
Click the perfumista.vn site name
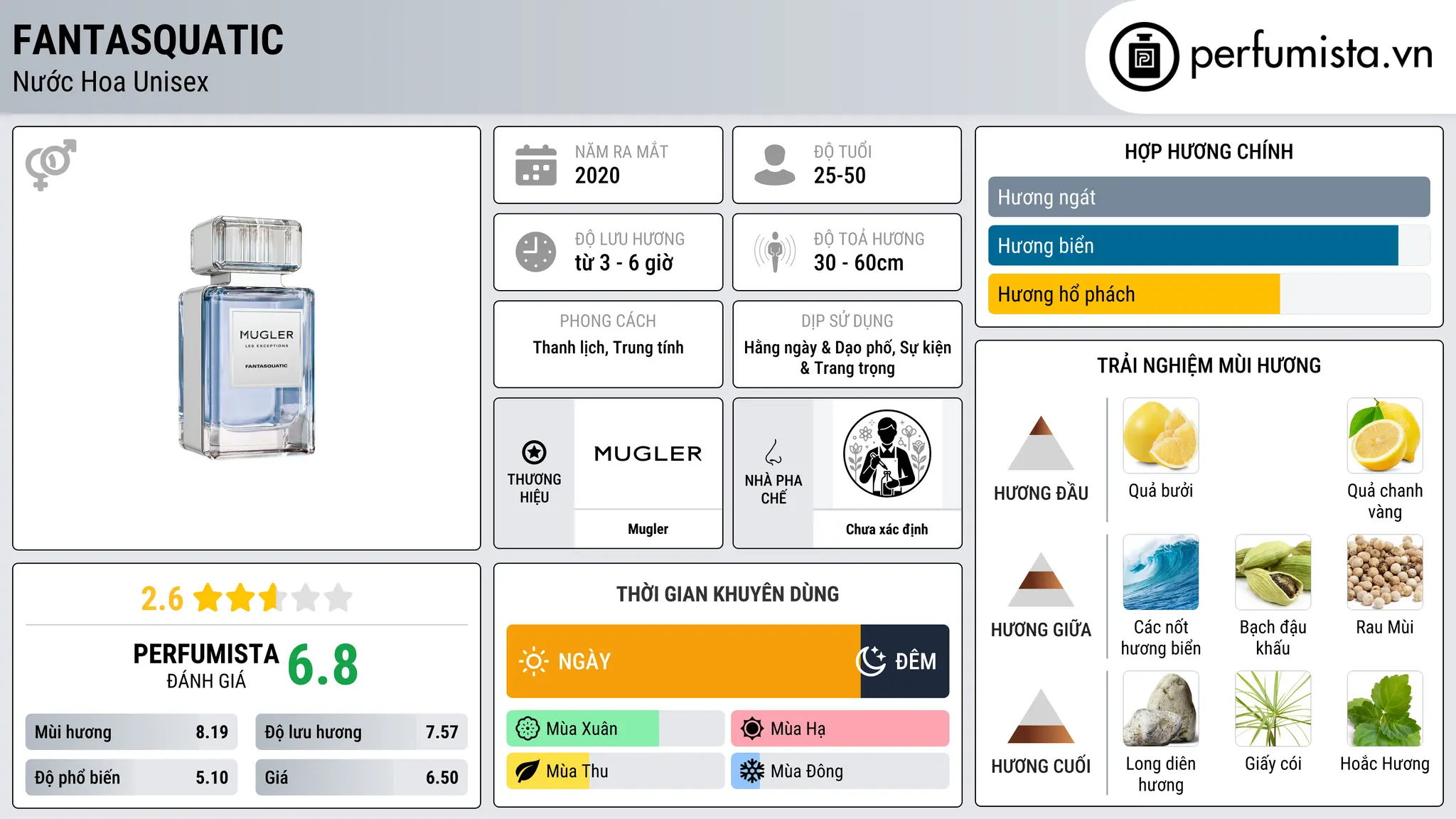1311,55
